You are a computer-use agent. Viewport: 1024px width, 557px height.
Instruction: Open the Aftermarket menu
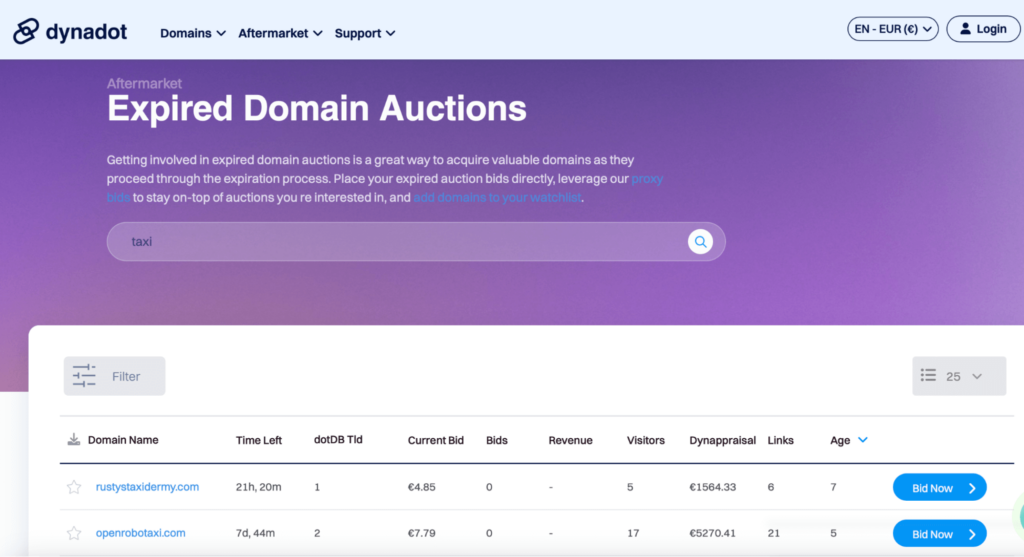(x=280, y=33)
